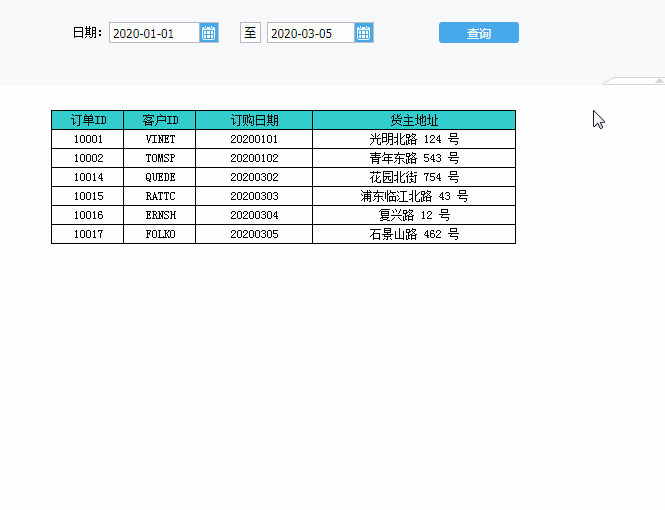Select address cell 光明北路 124 号
The image size is (665, 510).
414,139
